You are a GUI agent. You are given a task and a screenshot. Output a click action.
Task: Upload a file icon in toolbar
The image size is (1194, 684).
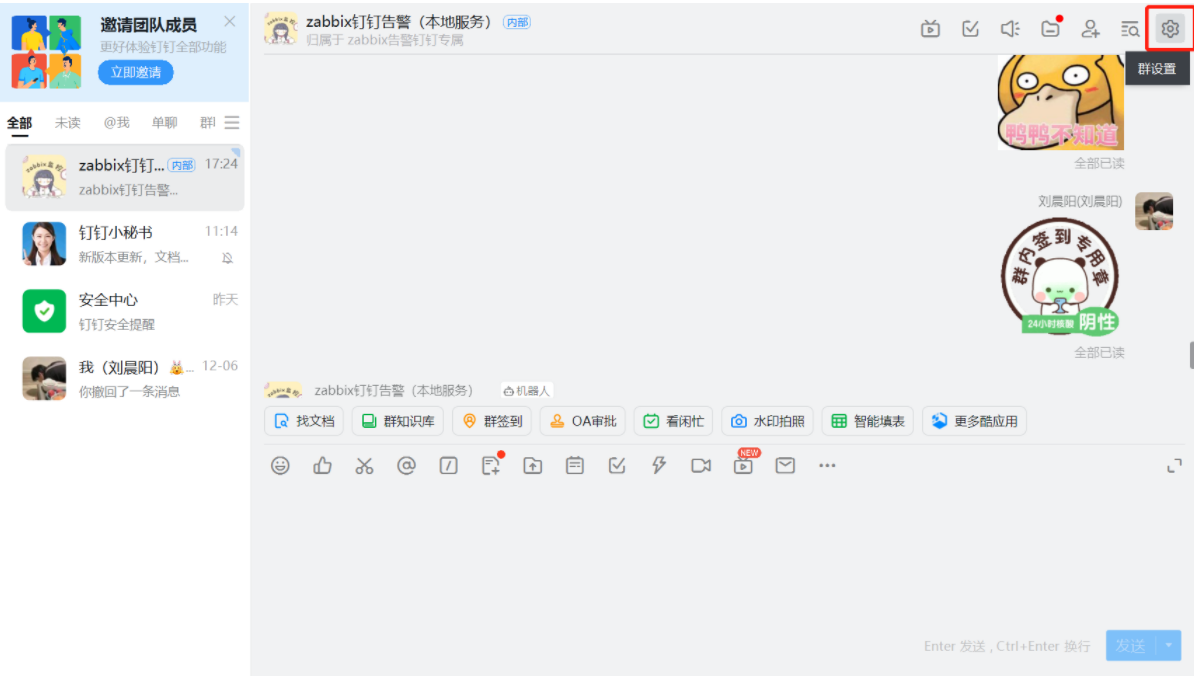coord(532,465)
